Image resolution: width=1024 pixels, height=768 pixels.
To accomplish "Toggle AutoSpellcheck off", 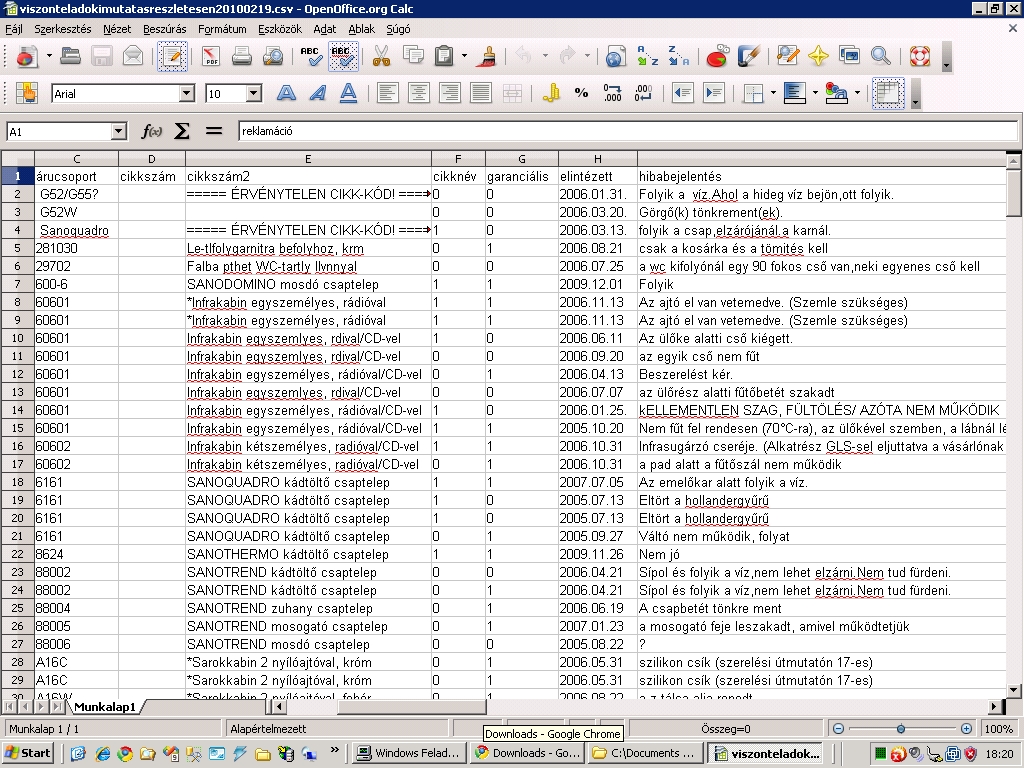I will coord(342,57).
